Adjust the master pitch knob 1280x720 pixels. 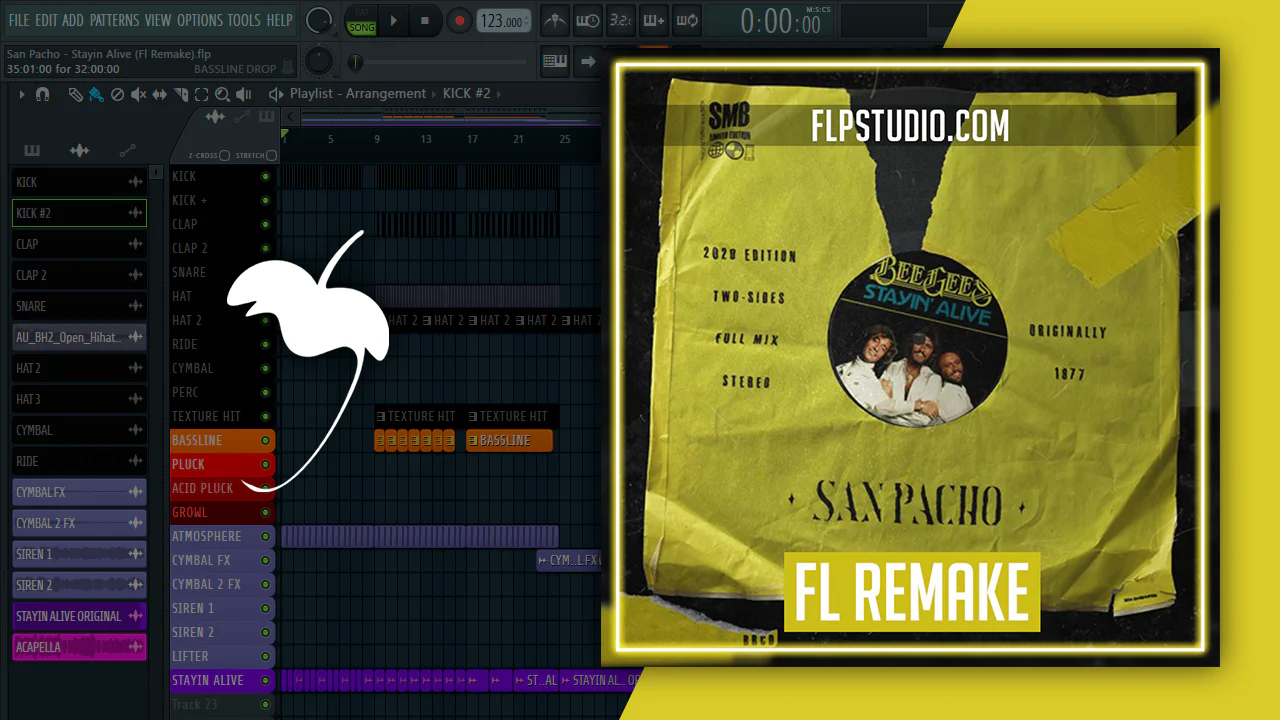(319, 61)
